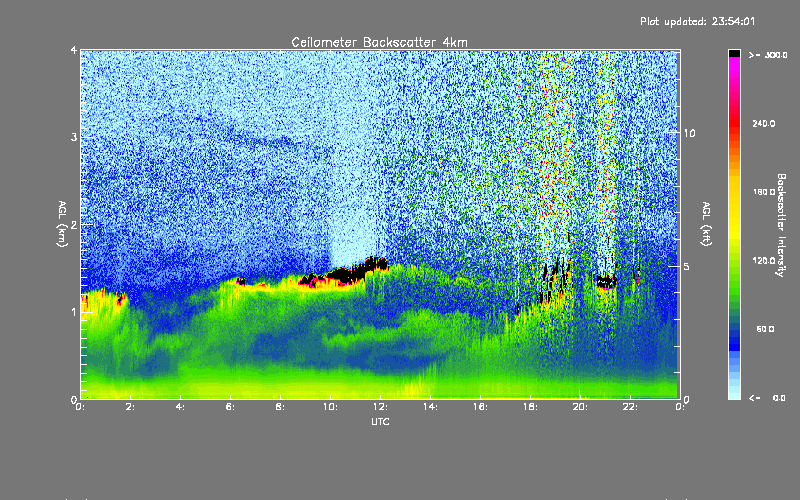The width and height of the screenshot is (800, 500).
Task: Click the '2' km tick label on the left axis
Action: point(74,224)
